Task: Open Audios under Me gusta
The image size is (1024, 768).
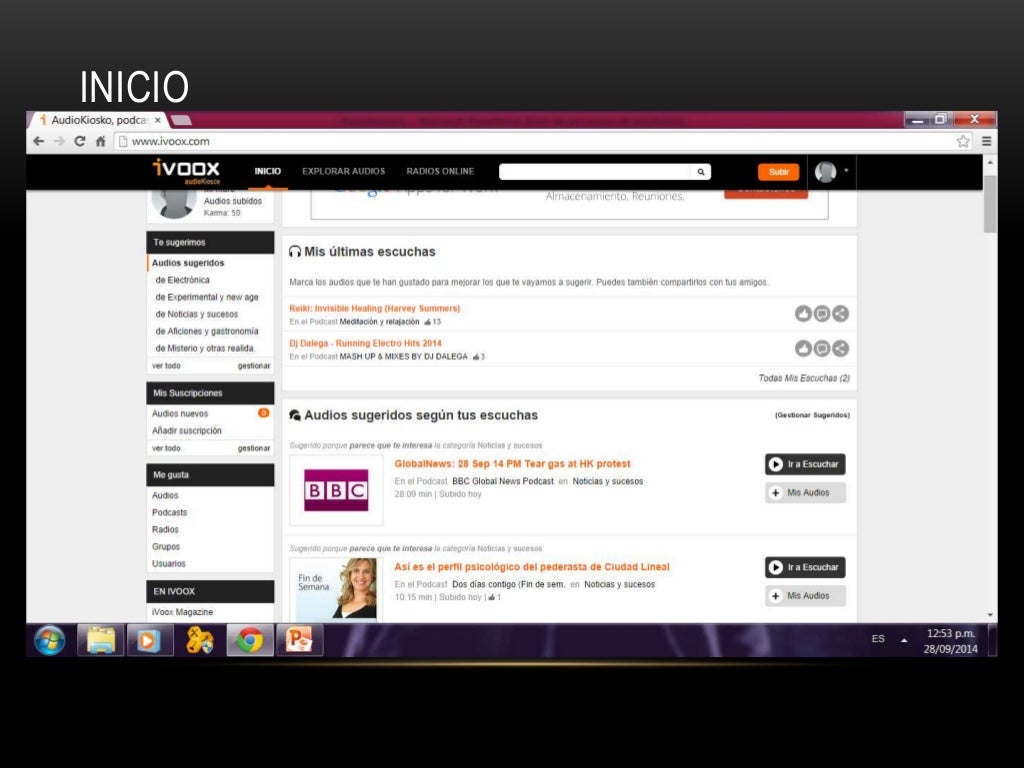Action: coord(165,495)
